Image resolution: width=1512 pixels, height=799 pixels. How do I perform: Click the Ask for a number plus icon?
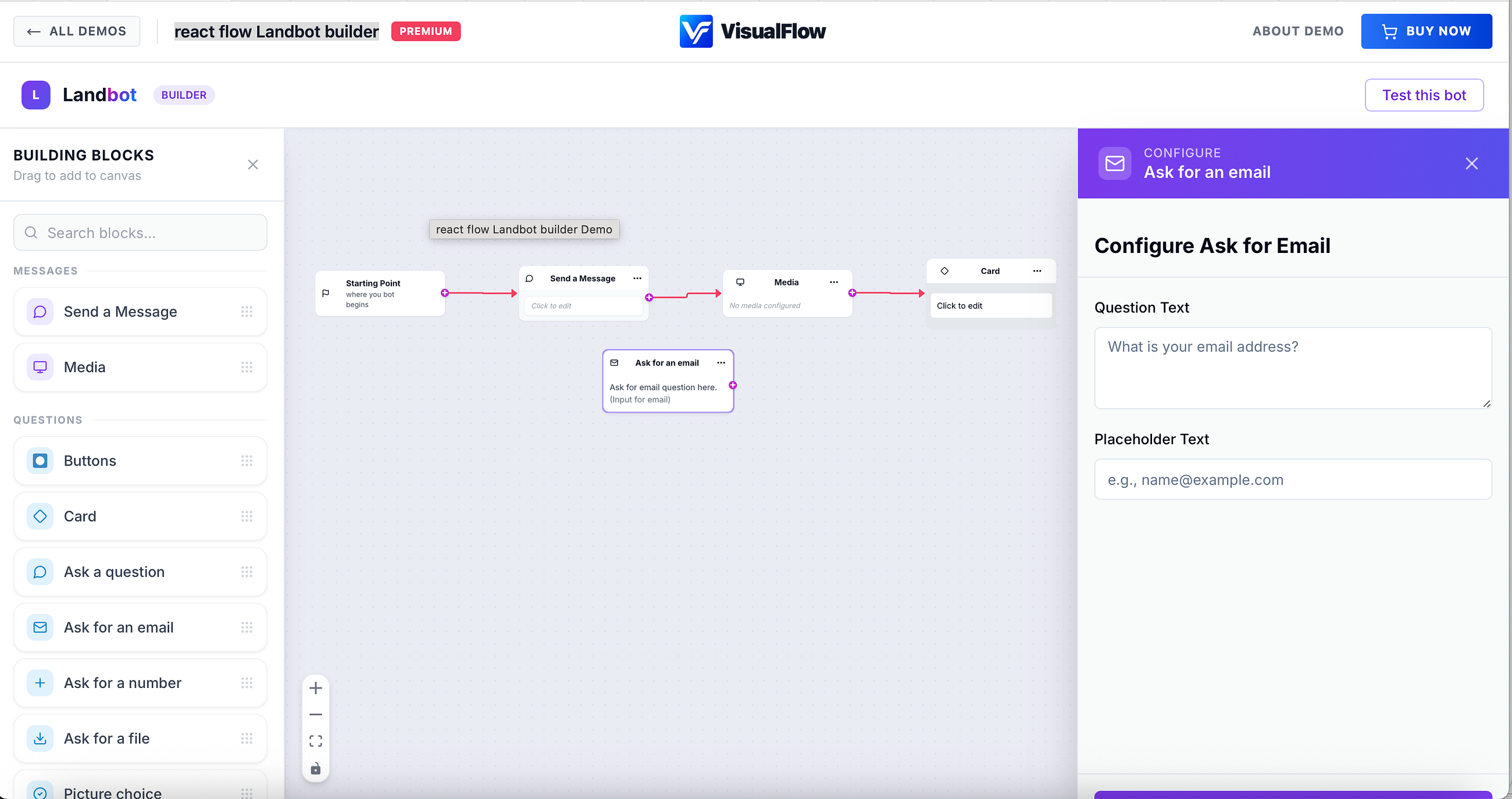(x=40, y=683)
